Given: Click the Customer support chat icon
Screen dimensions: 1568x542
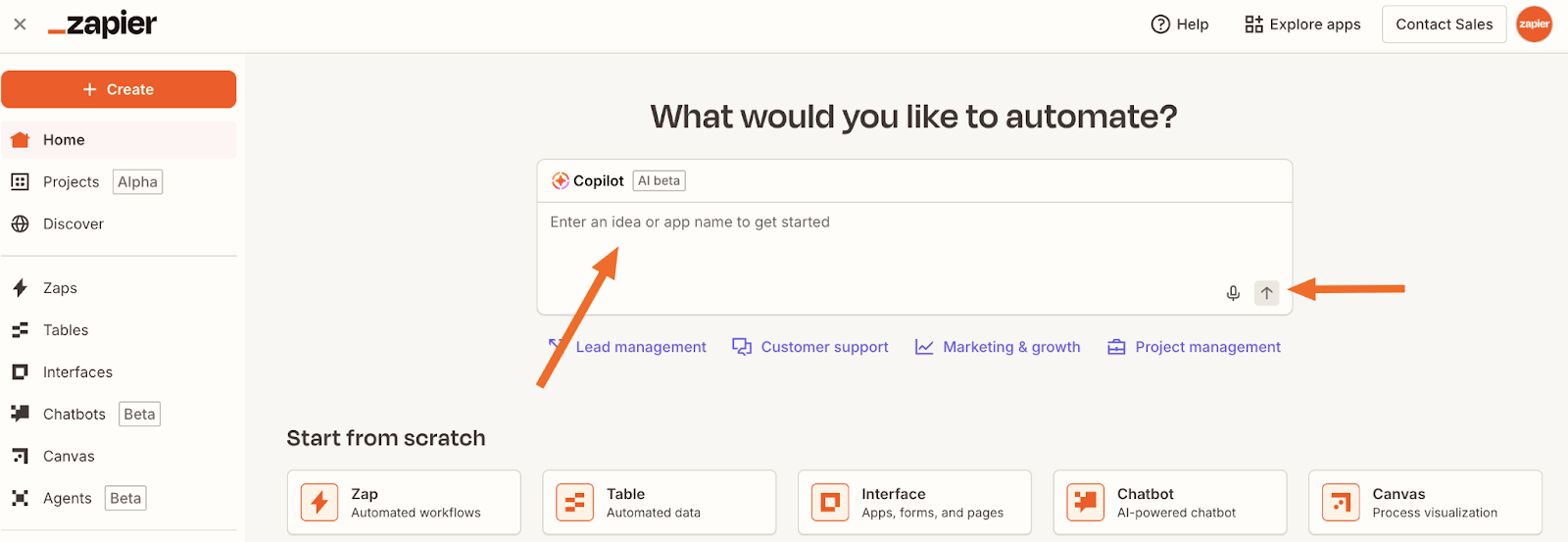Looking at the screenshot, I should pyautogui.click(x=742, y=347).
